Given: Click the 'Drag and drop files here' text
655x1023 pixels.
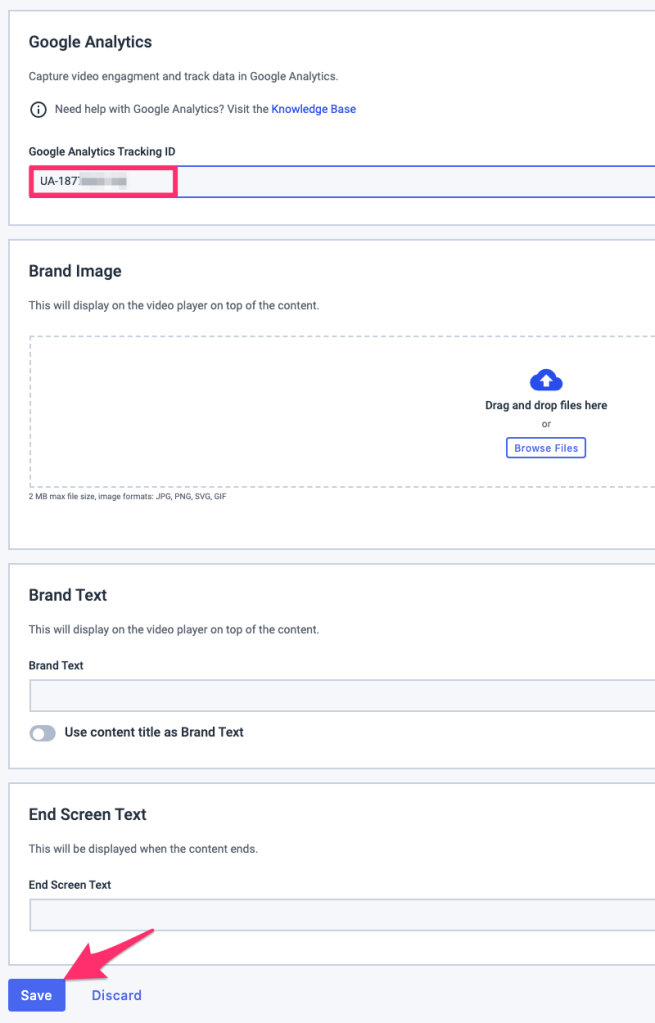Looking at the screenshot, I should tap(546, 405).
